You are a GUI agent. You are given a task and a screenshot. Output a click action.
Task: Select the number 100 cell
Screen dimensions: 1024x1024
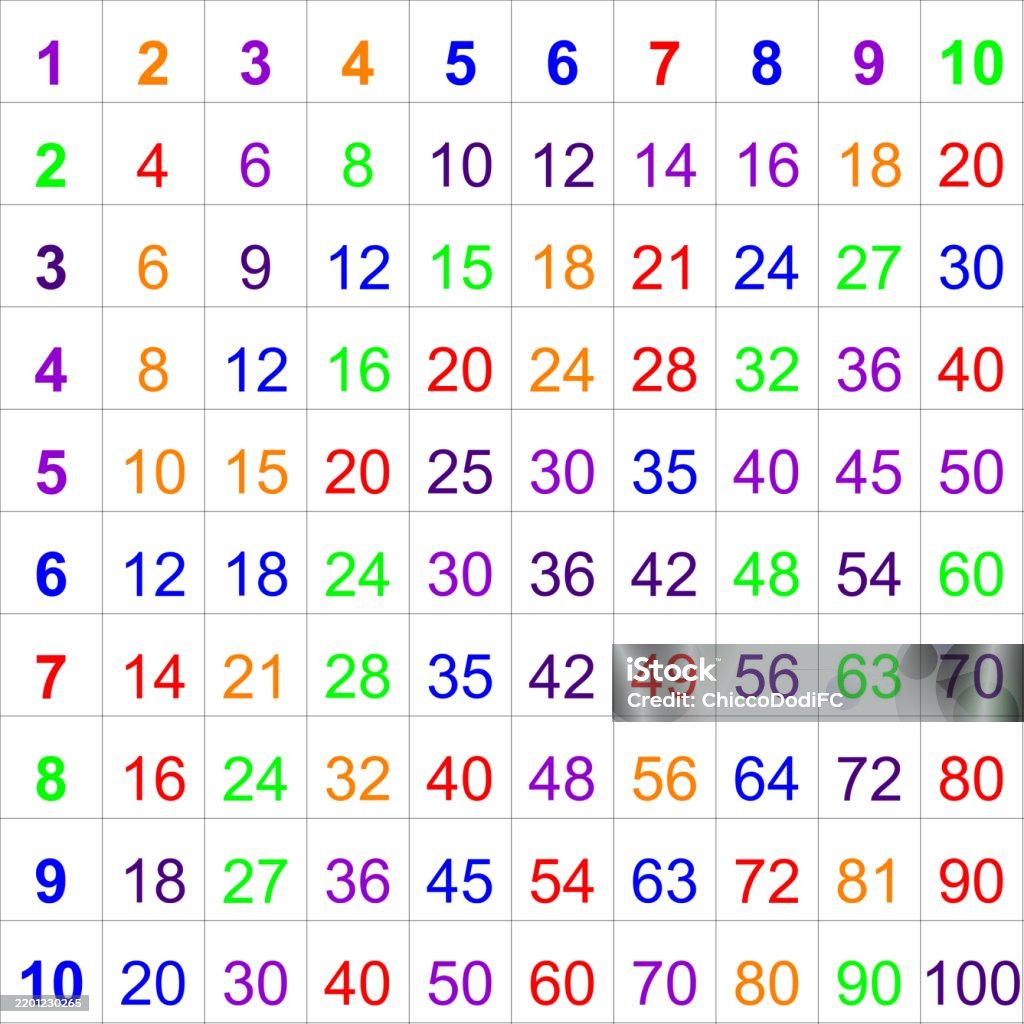coord(972,983)
